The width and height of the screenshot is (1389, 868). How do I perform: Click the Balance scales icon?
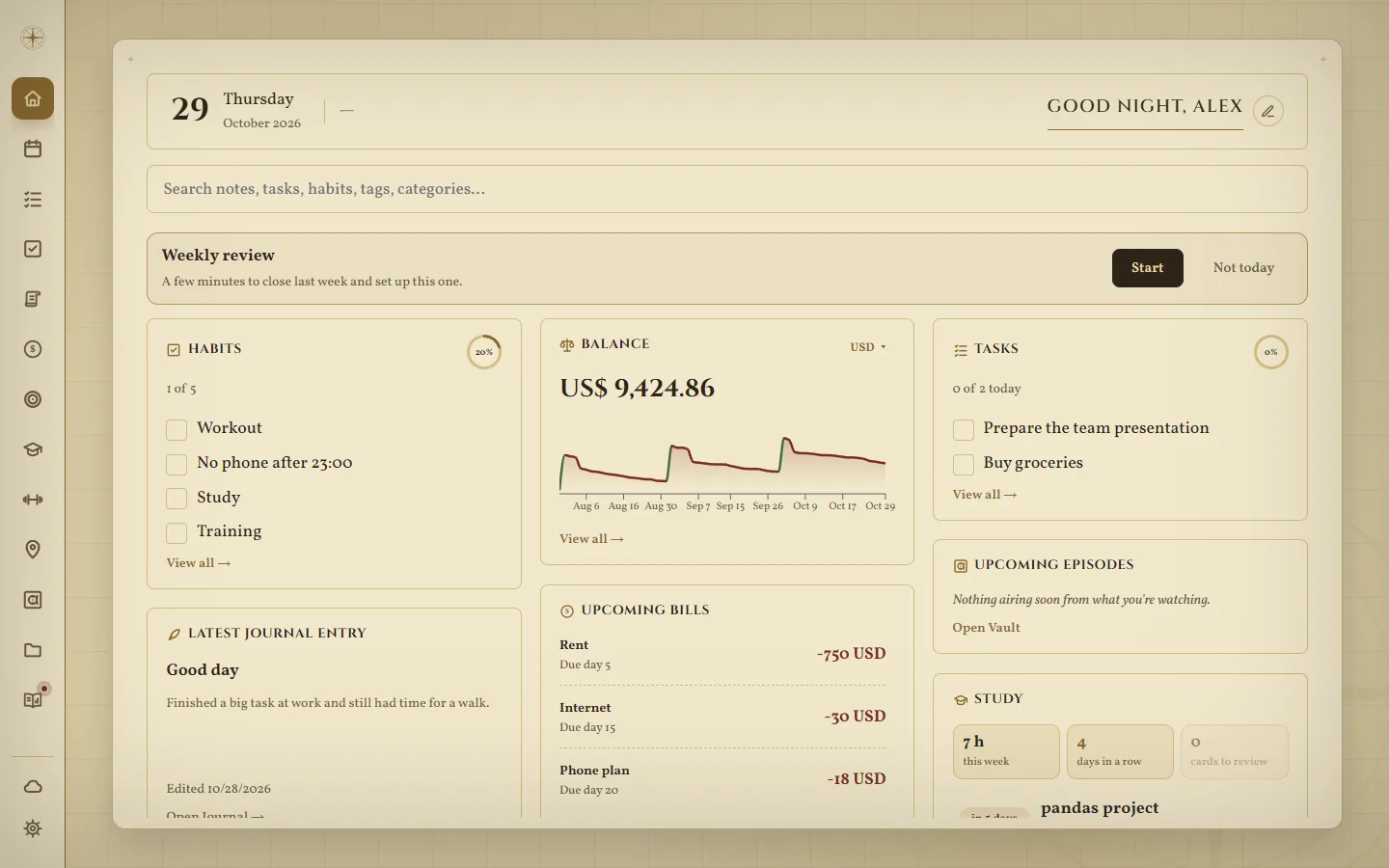point(567,344)
